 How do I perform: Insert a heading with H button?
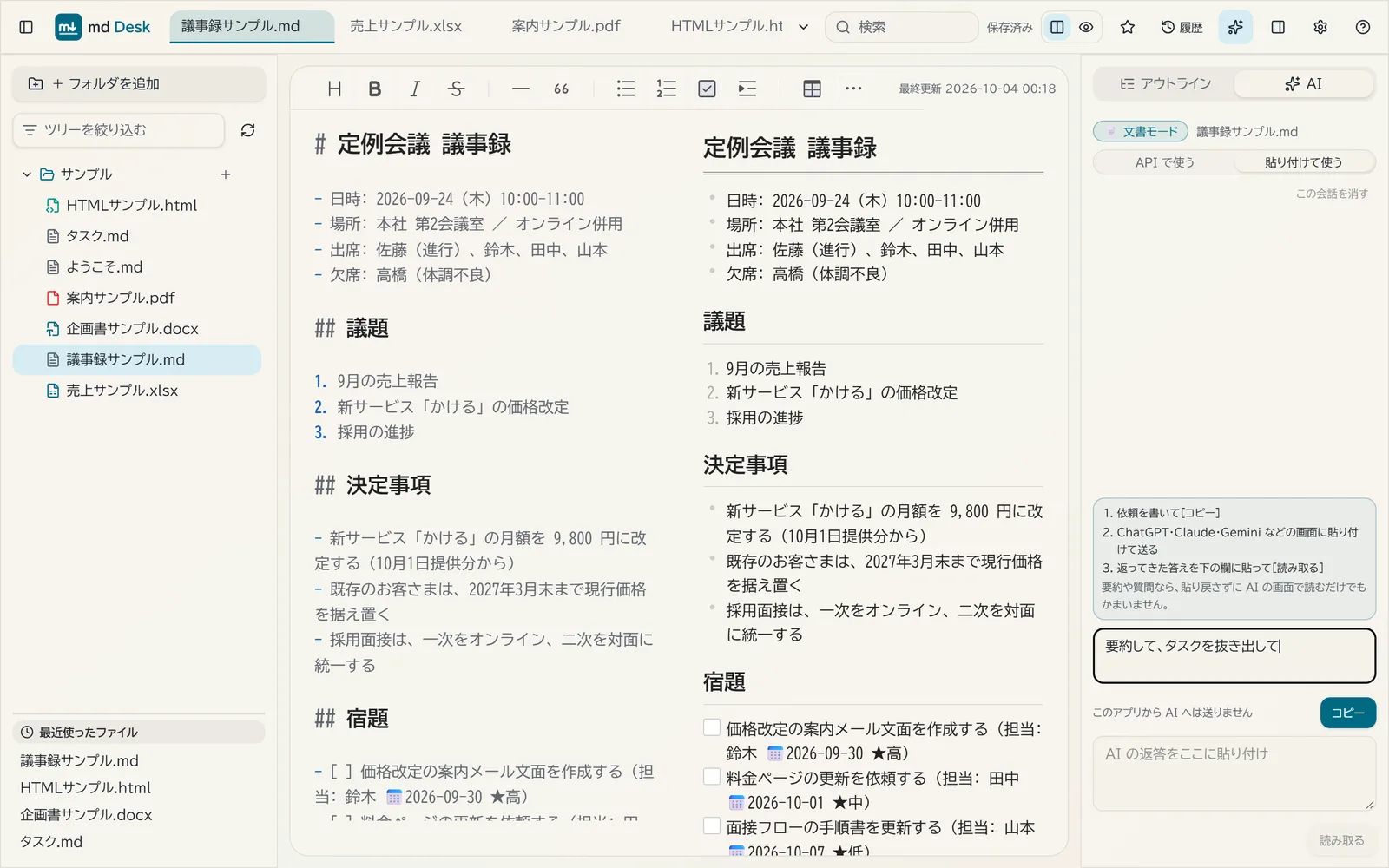click(334, 89)
